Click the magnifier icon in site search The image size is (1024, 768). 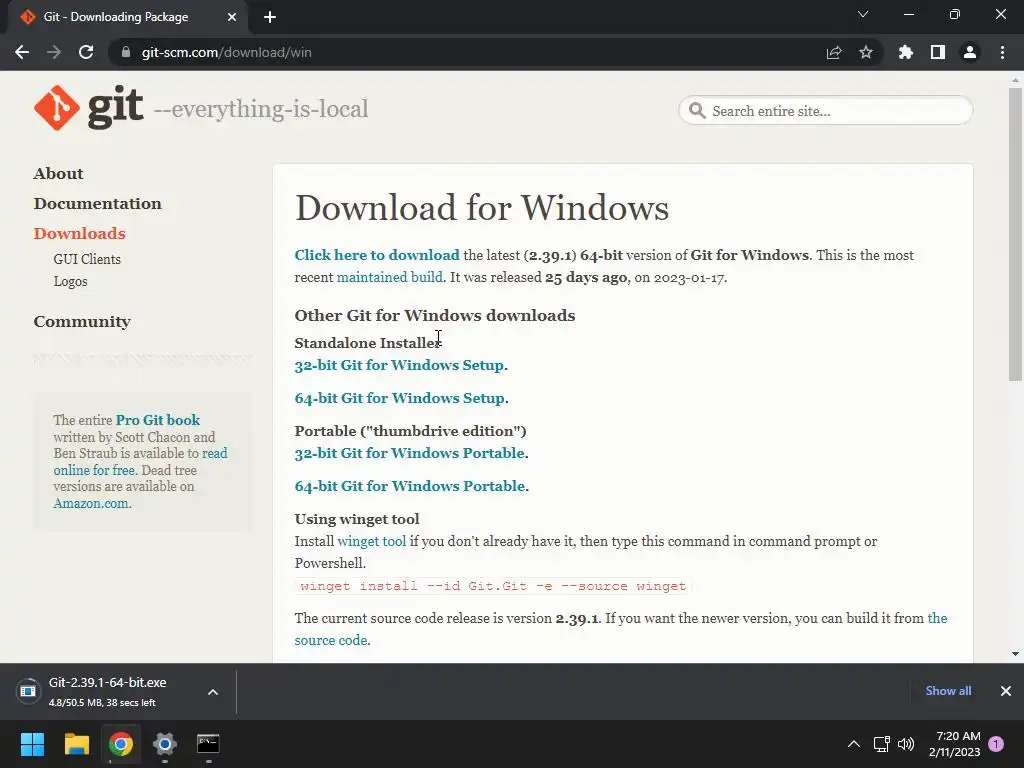pyautogui.click(x=697, y=110)
